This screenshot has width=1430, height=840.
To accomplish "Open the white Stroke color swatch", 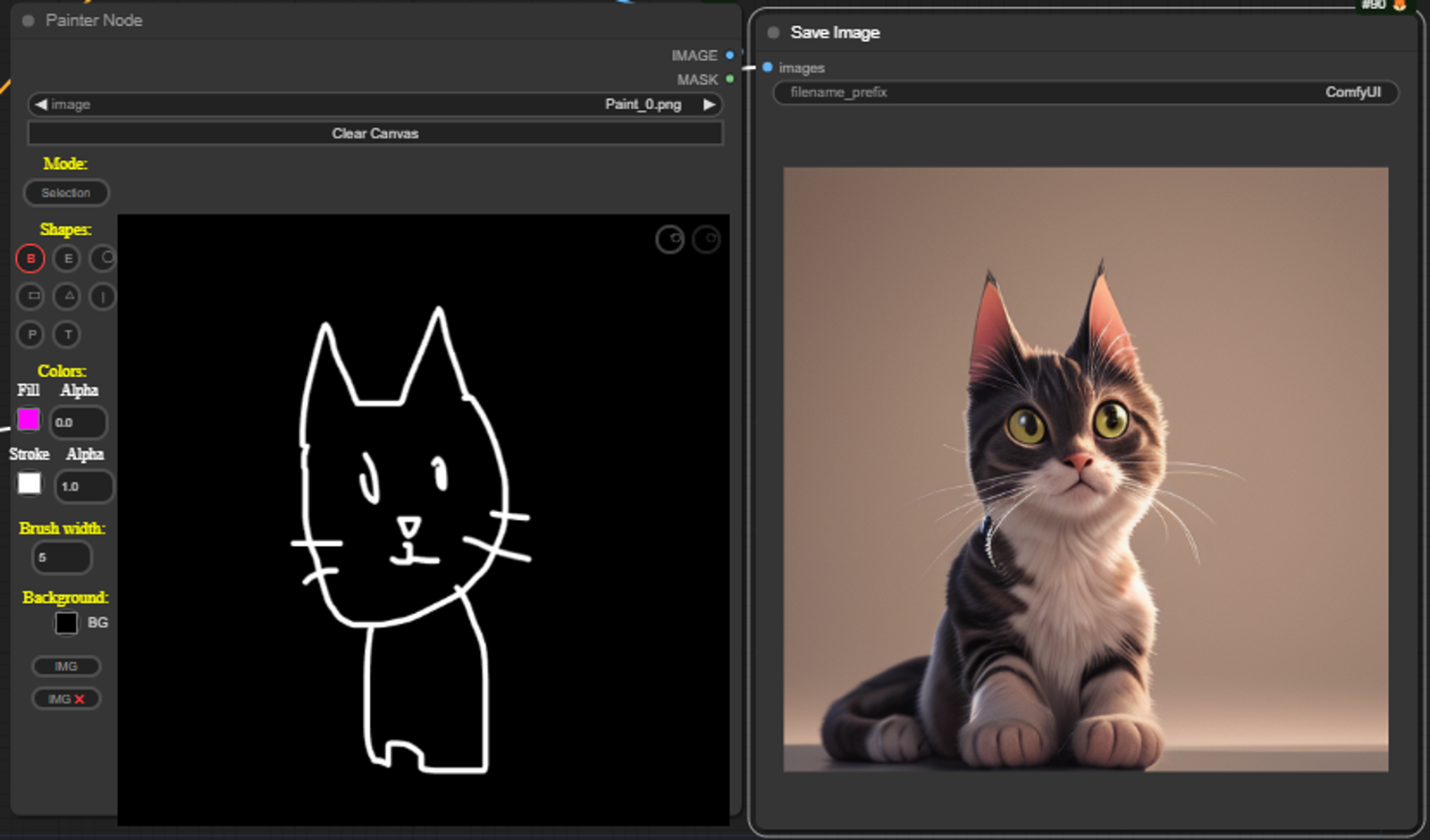I will point(29,483).
